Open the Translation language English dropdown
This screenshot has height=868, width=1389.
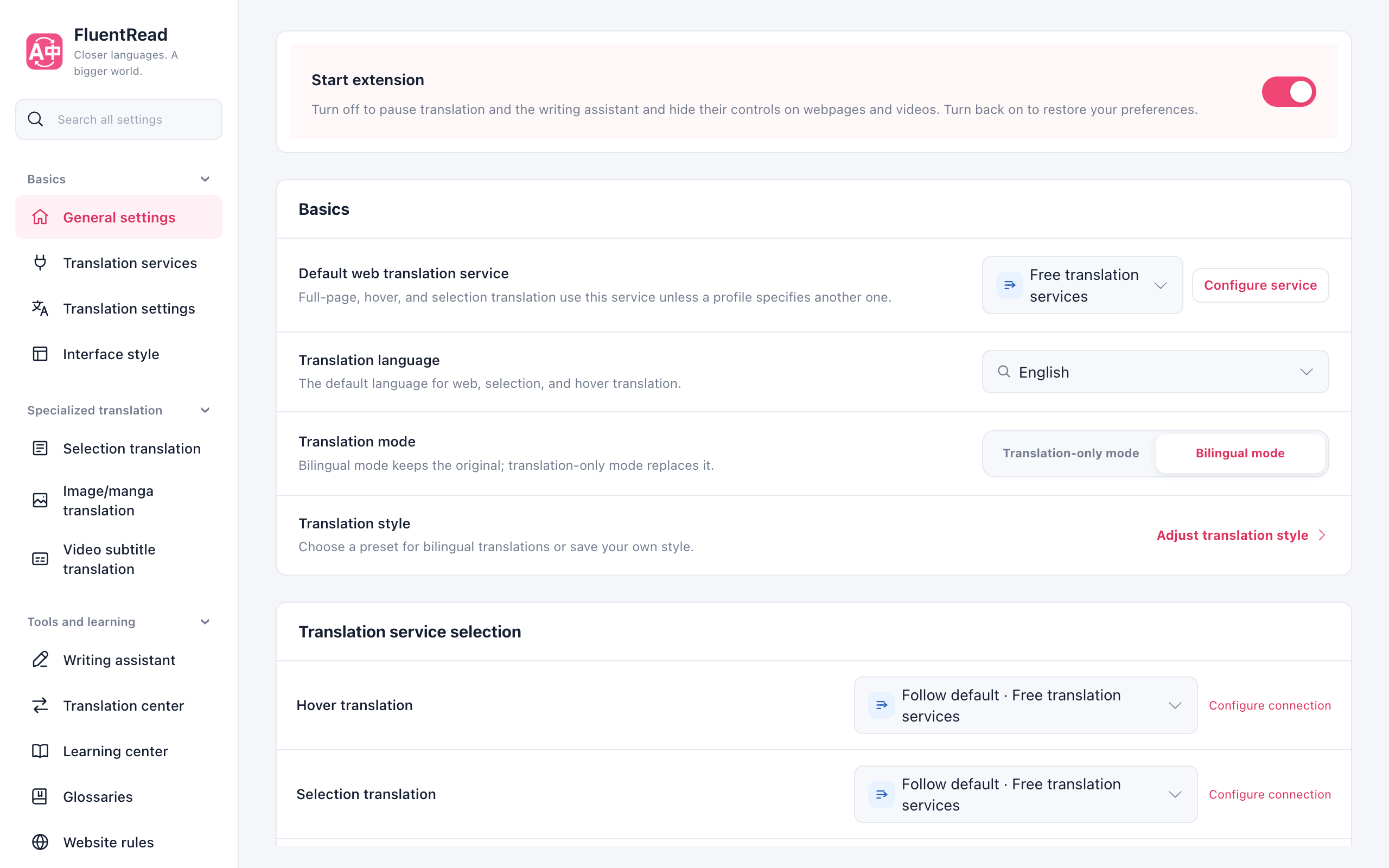pos(1155,372)
